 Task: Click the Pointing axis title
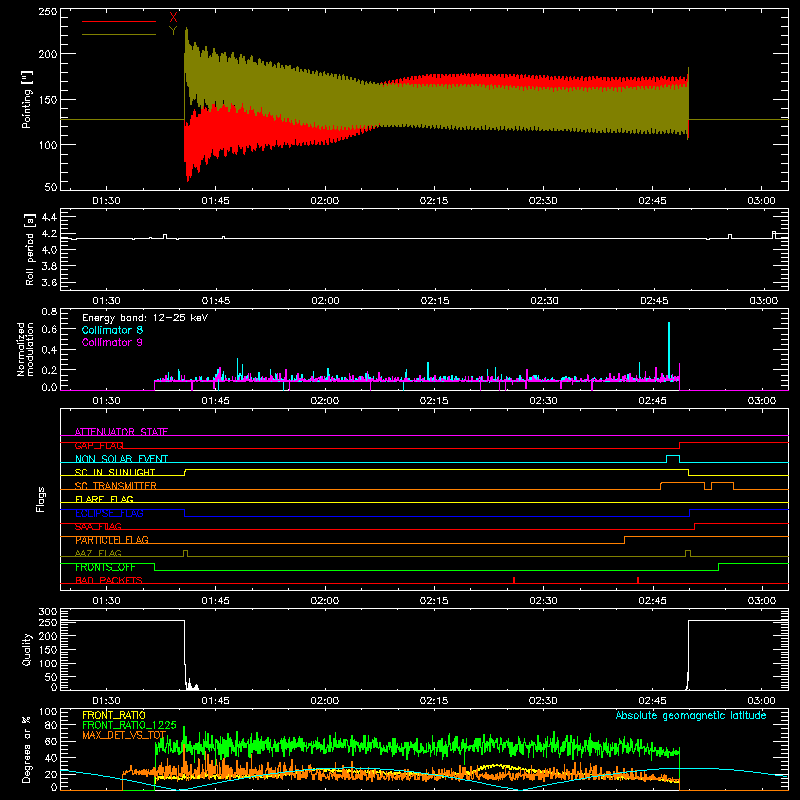(x=27, y=99)
